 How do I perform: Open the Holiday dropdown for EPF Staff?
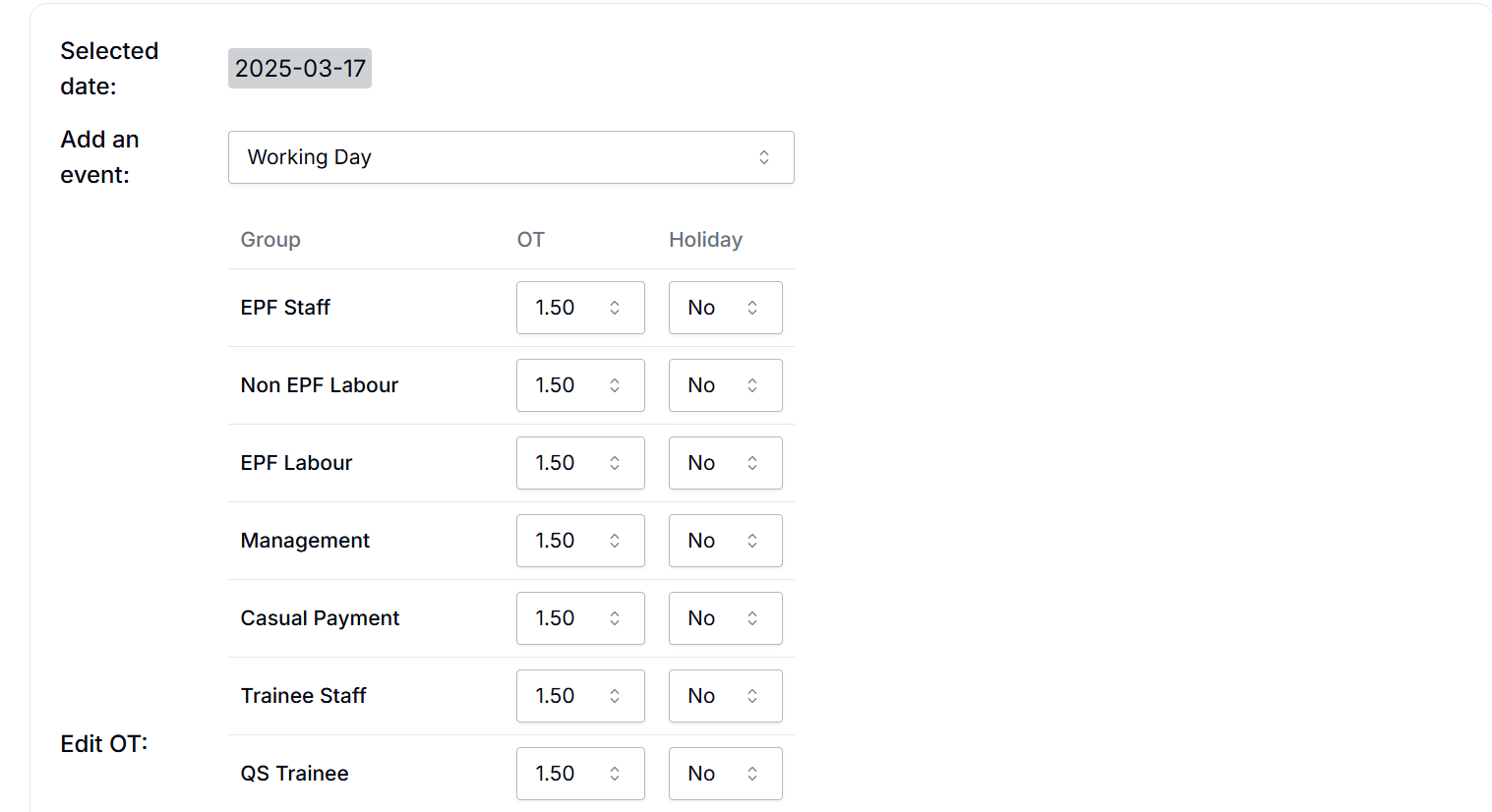point(725,308)
